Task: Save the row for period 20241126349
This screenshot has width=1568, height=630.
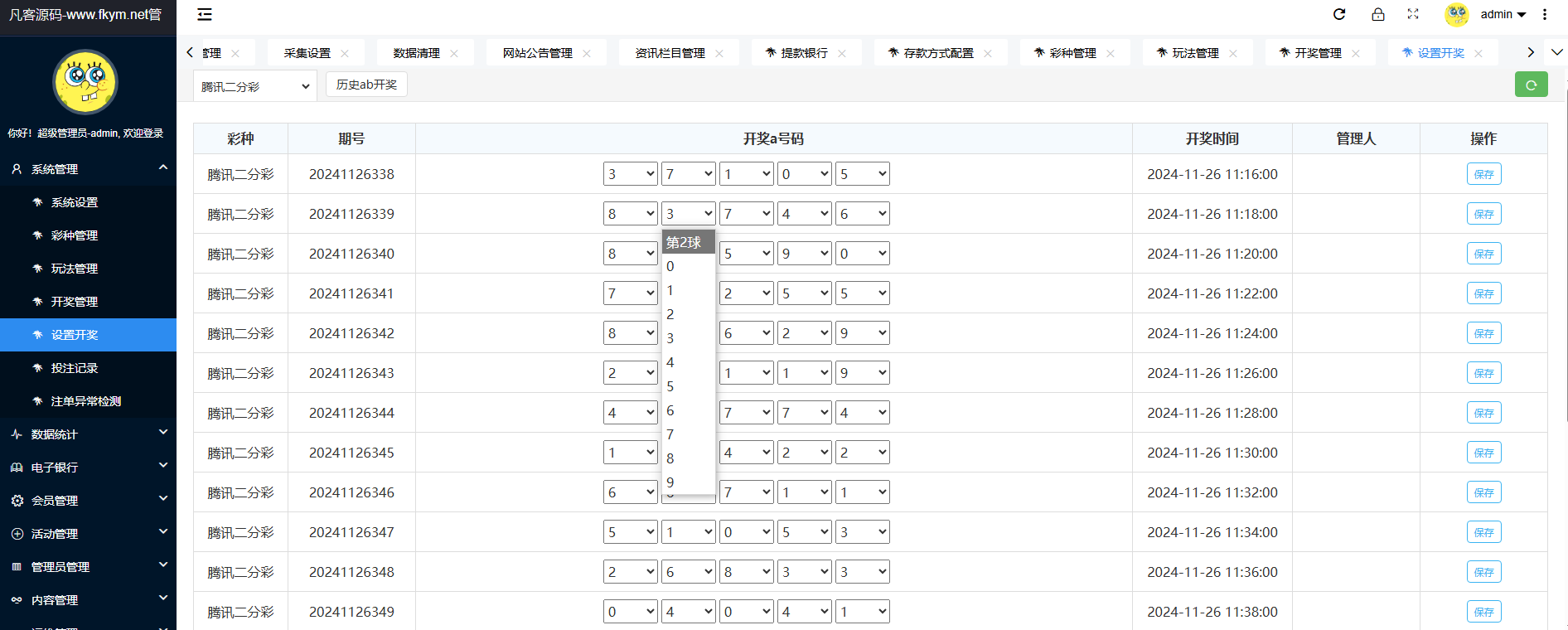Action: tap(1483, 612)
